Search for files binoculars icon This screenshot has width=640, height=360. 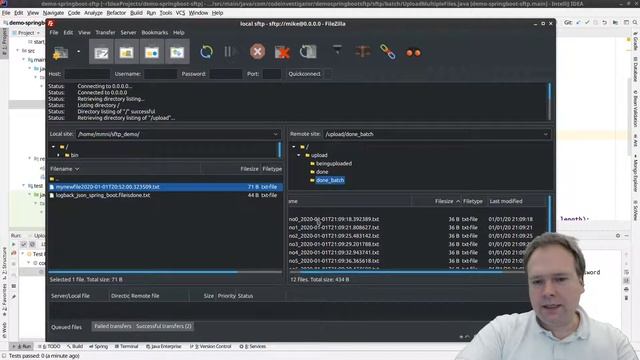413,53
